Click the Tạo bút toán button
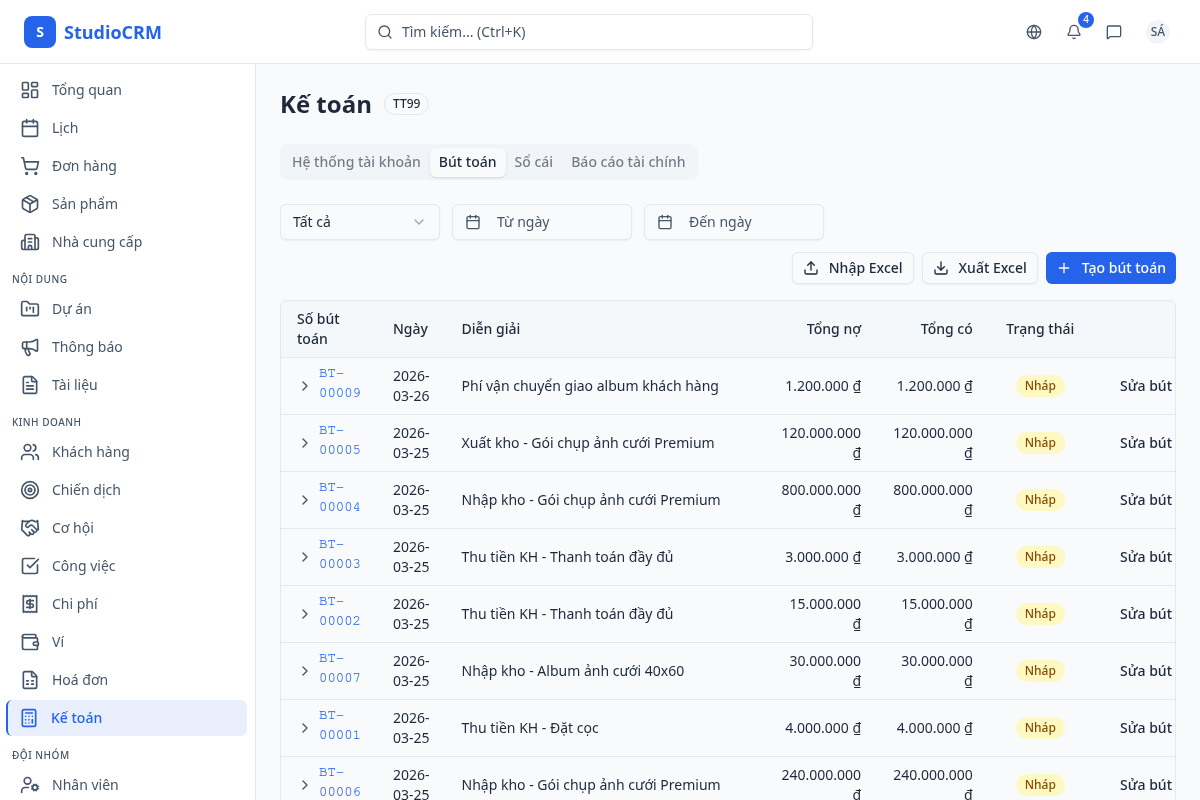 (1110, 268)
